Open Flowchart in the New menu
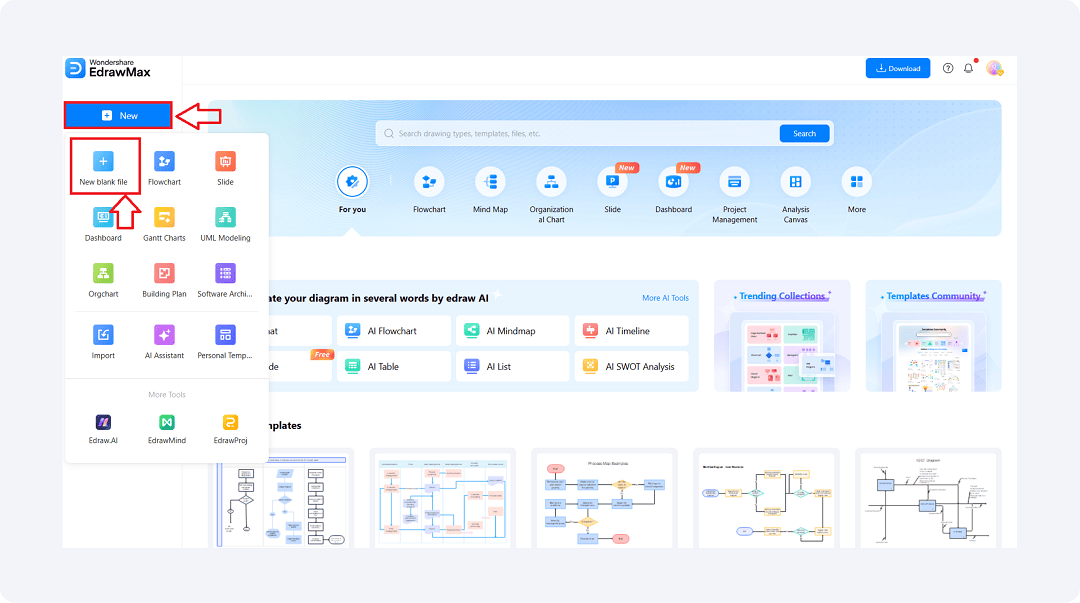The width and height of the screenshot is (1080, 603). [x=164, y=167]
